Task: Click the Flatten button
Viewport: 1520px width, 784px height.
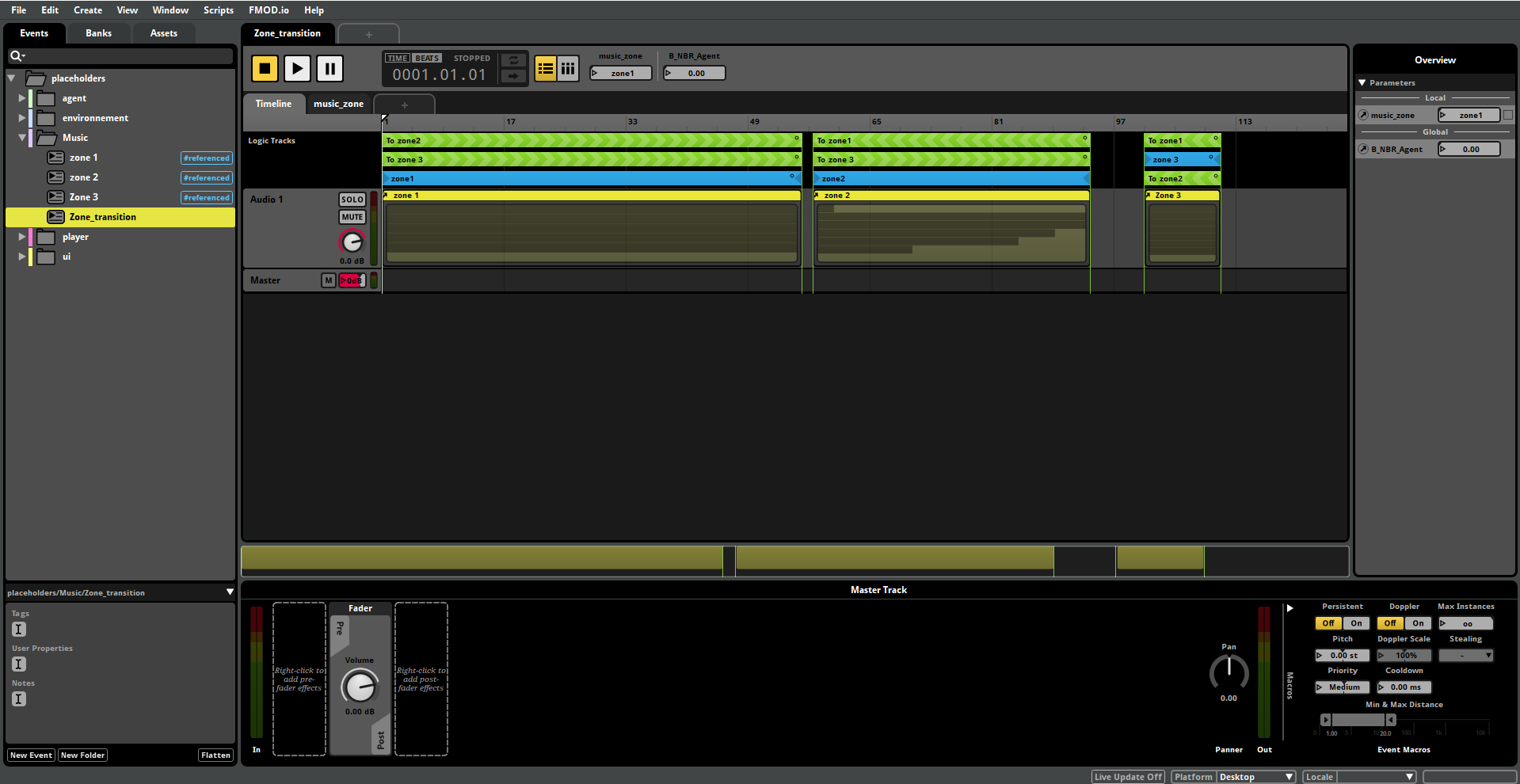Action: point(215,755)
